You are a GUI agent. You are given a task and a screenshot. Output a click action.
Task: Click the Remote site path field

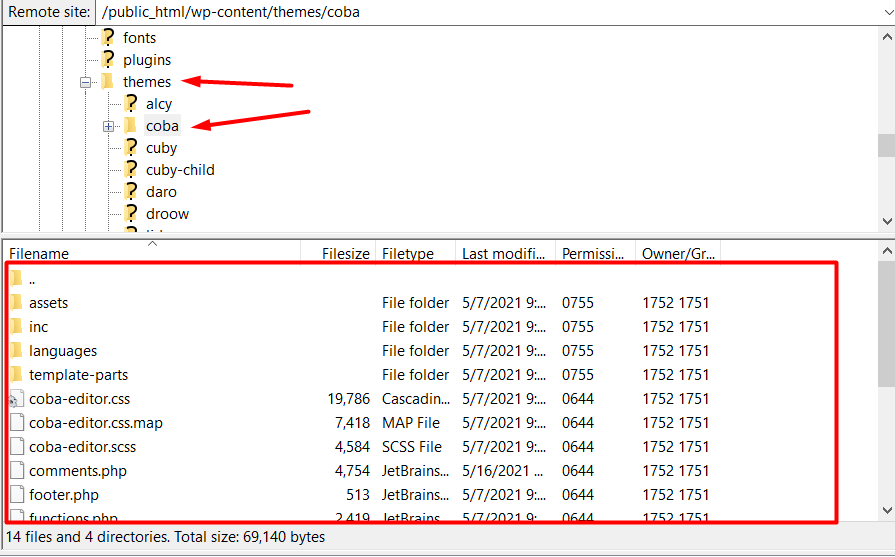tap(490, 13)
